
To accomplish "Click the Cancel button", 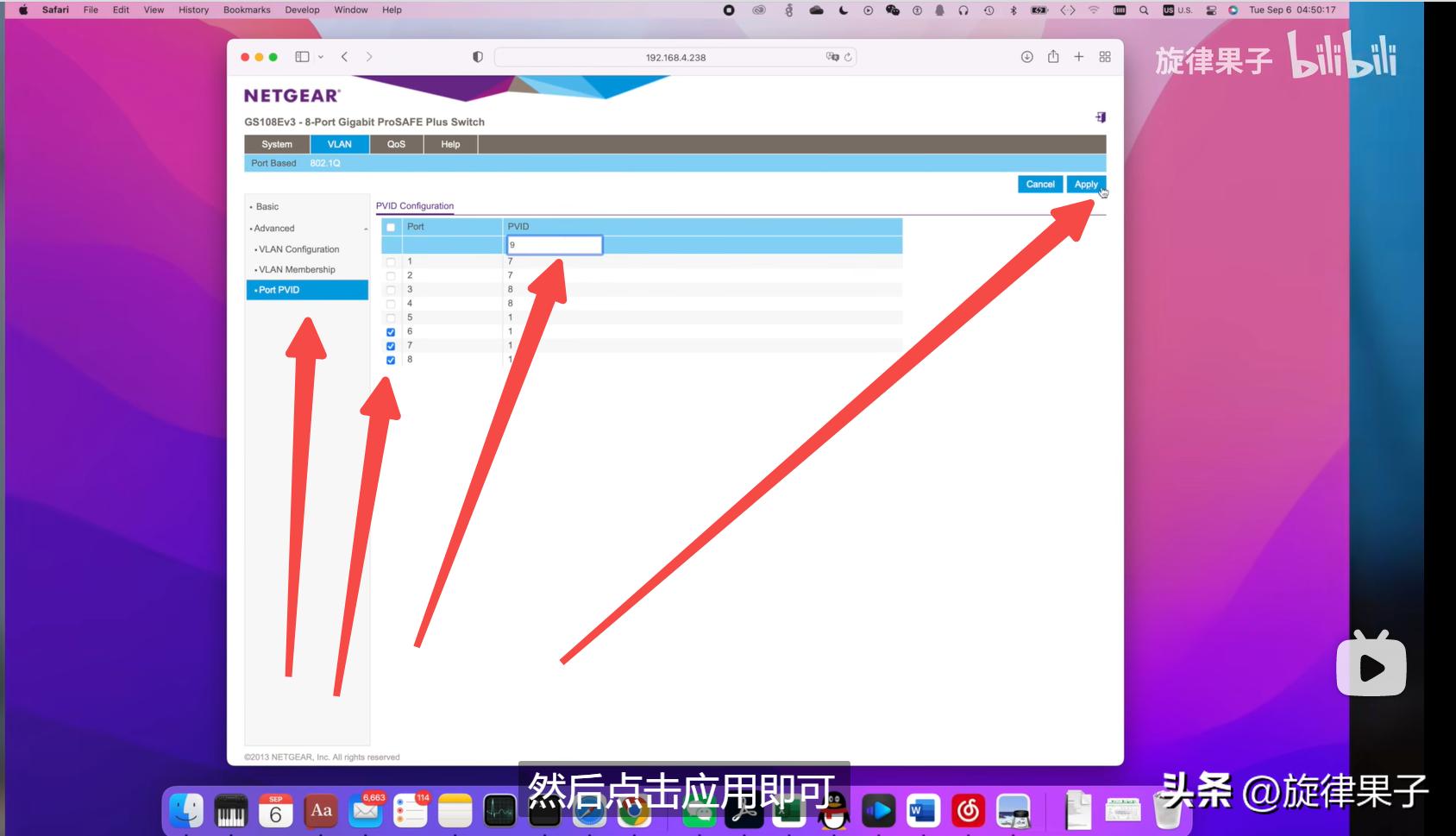I will coord(1040,184).
